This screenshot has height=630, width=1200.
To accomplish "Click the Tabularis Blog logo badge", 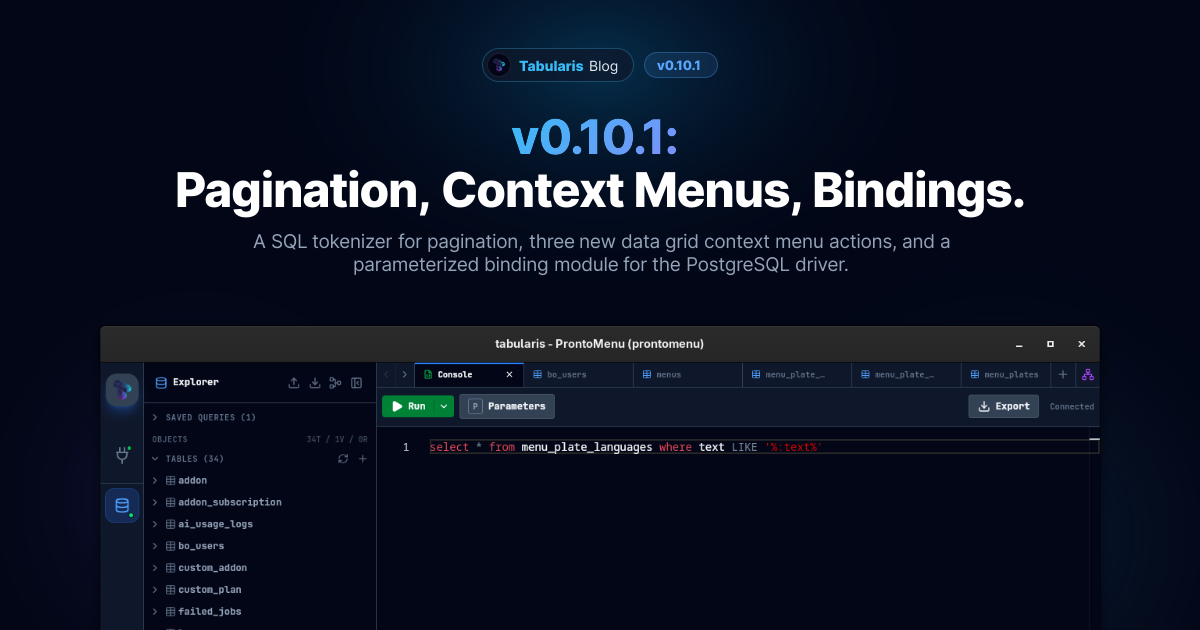I will coord(499,66).
